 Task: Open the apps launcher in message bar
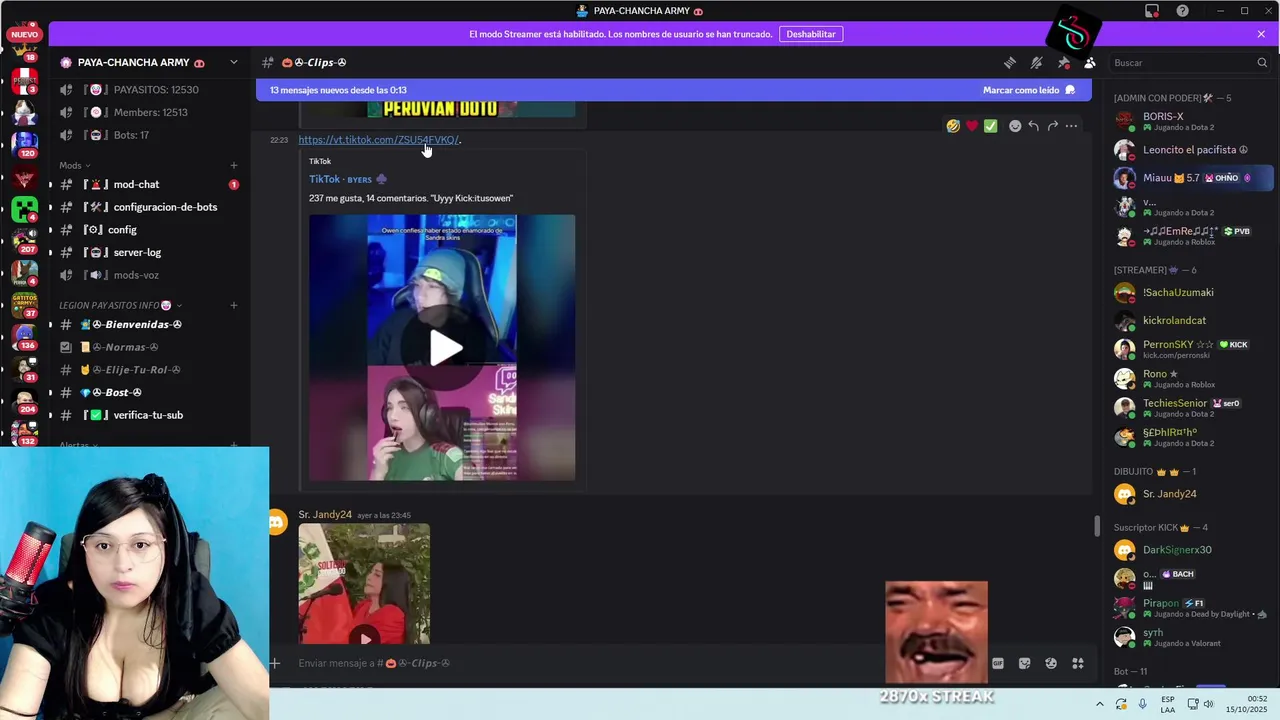[x=1078, y=663]
